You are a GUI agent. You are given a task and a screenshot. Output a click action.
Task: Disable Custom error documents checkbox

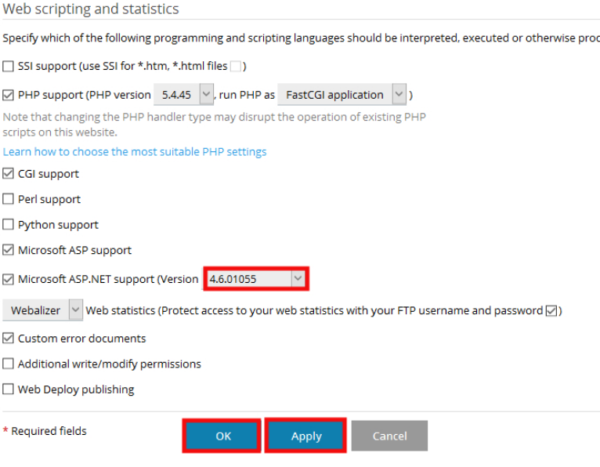[8, 338]
